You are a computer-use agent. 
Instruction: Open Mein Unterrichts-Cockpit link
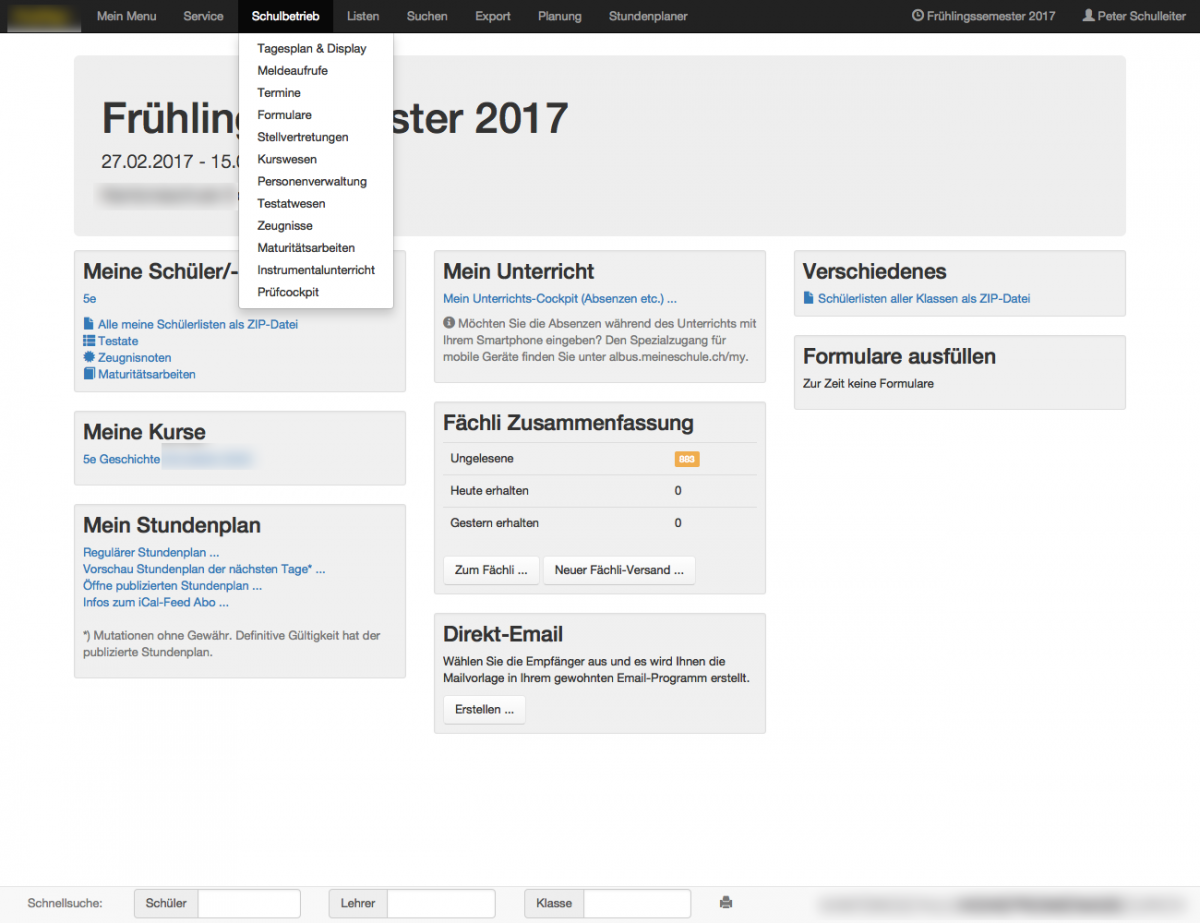560,298
